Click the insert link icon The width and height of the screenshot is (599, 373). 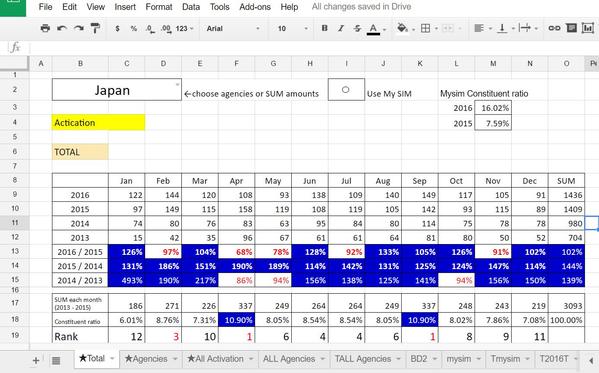[554, 28]
